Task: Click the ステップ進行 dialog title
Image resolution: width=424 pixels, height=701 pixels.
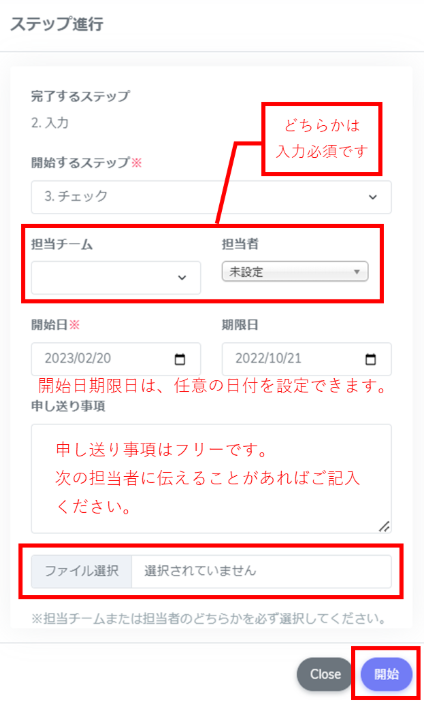Action: tap(57, 24)
